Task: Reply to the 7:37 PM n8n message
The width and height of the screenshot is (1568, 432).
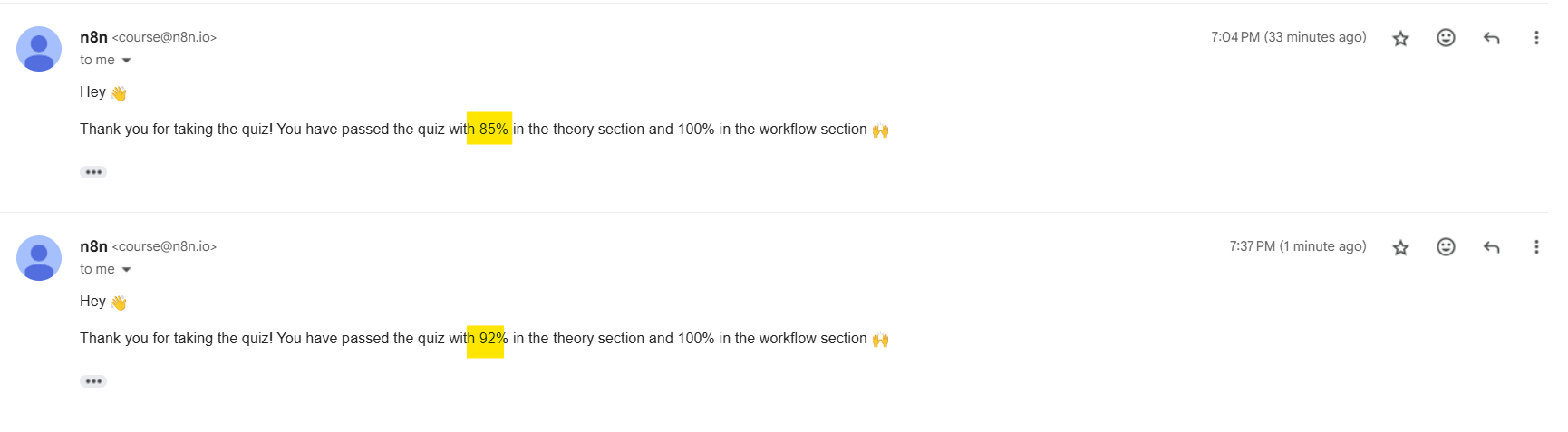Action: tap(1491, 247)
